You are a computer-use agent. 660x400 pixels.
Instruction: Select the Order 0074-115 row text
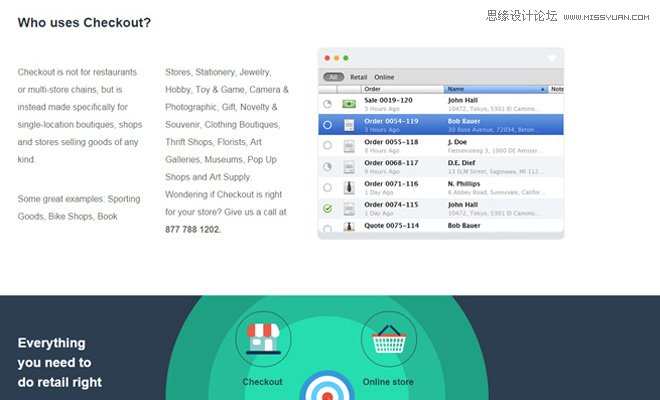(x=391, y=205)
